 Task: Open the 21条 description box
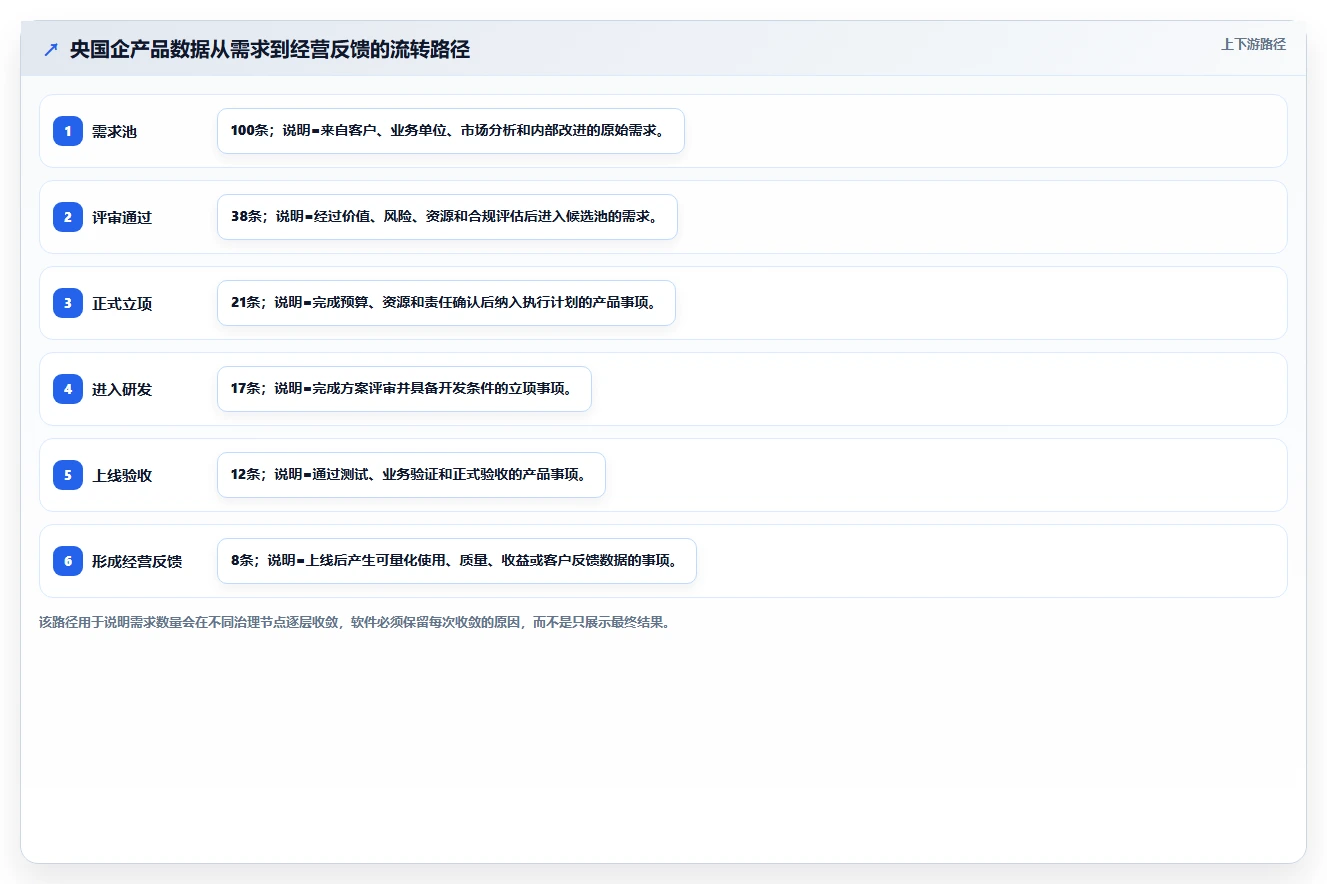click(x=446, y=303)
